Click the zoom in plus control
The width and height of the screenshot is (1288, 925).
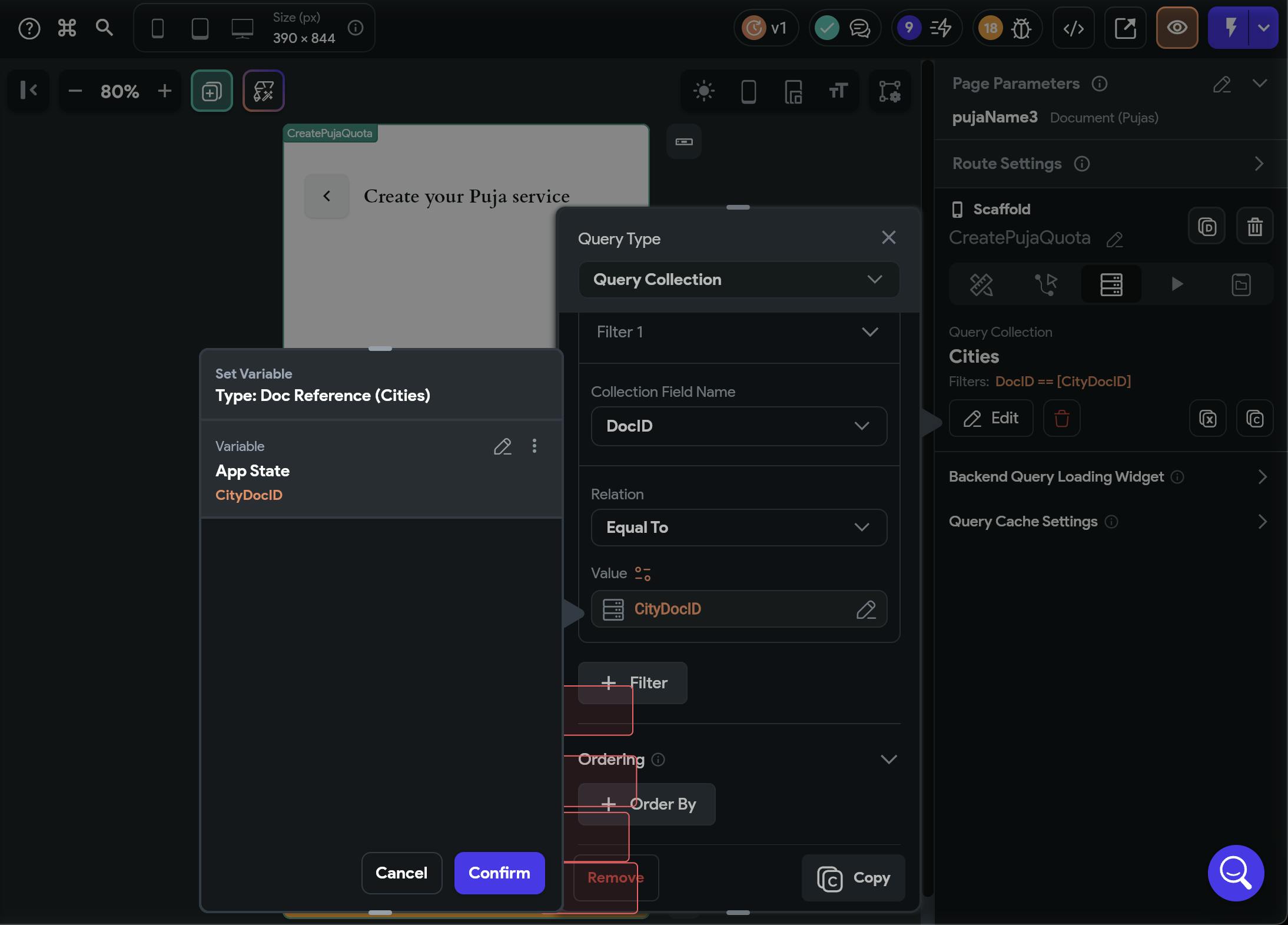pos(165,91)
